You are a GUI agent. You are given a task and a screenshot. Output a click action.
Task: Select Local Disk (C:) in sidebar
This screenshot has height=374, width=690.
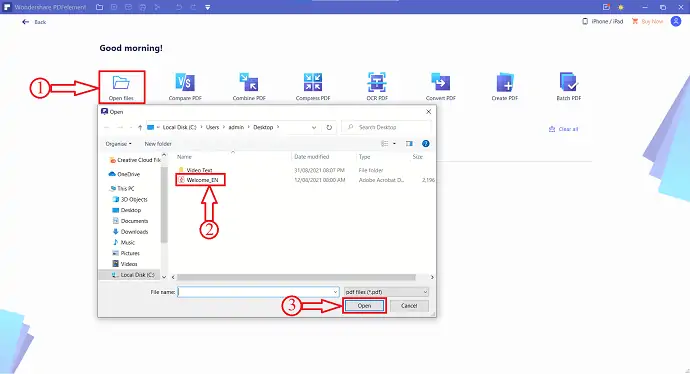click(x=133, y=275)
